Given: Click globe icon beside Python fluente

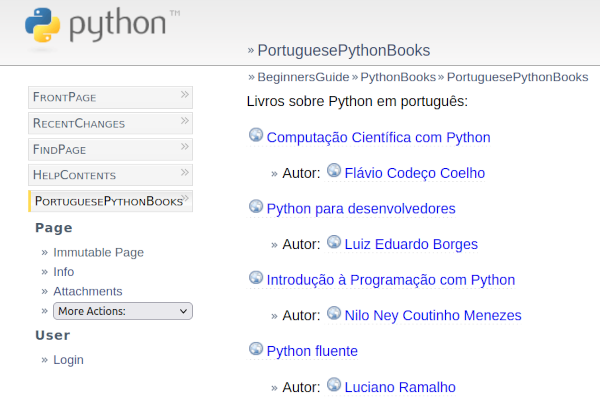Looking at the screenshot, I should [x=256, y=348].
